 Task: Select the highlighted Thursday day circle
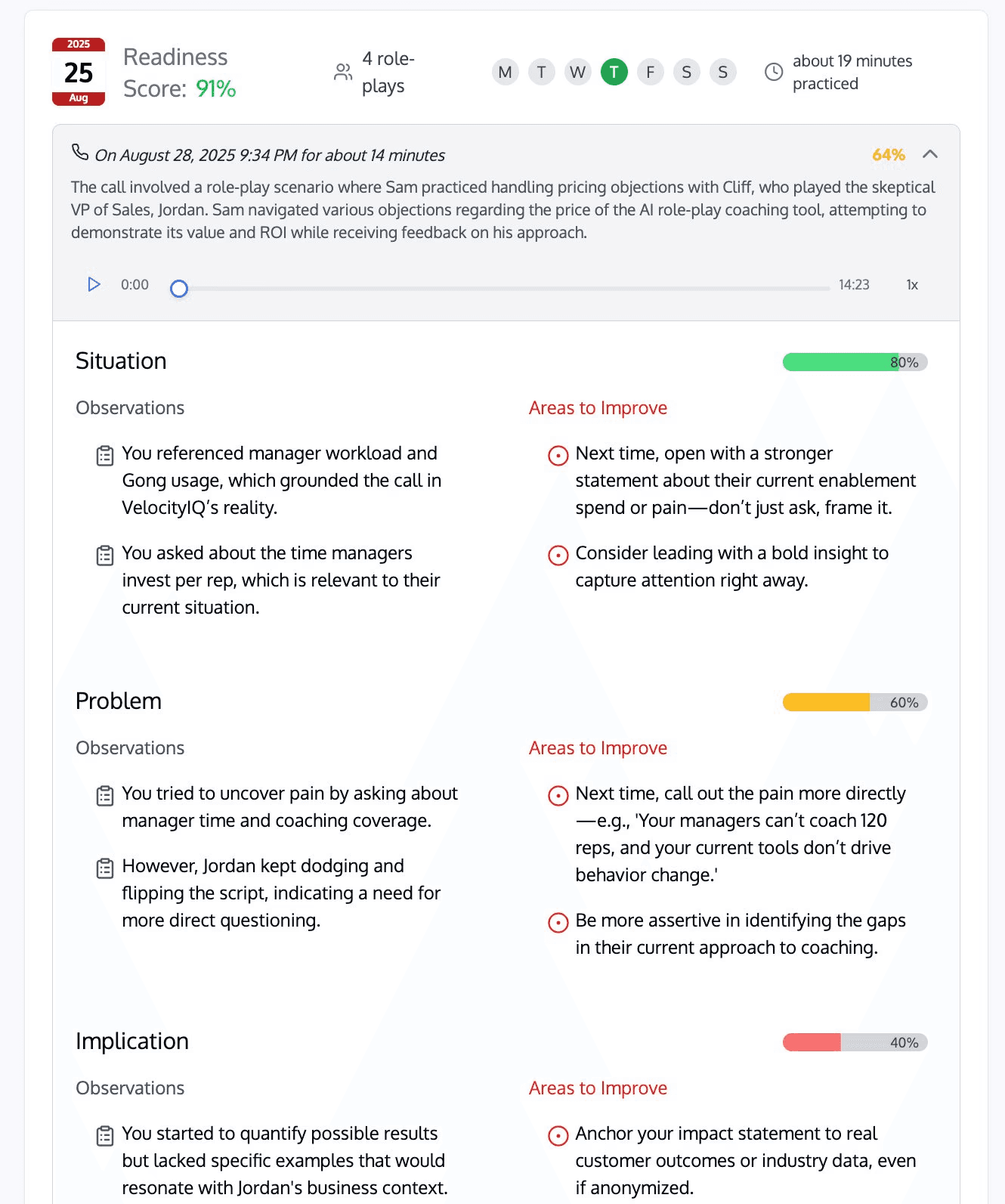pos(614,72)
